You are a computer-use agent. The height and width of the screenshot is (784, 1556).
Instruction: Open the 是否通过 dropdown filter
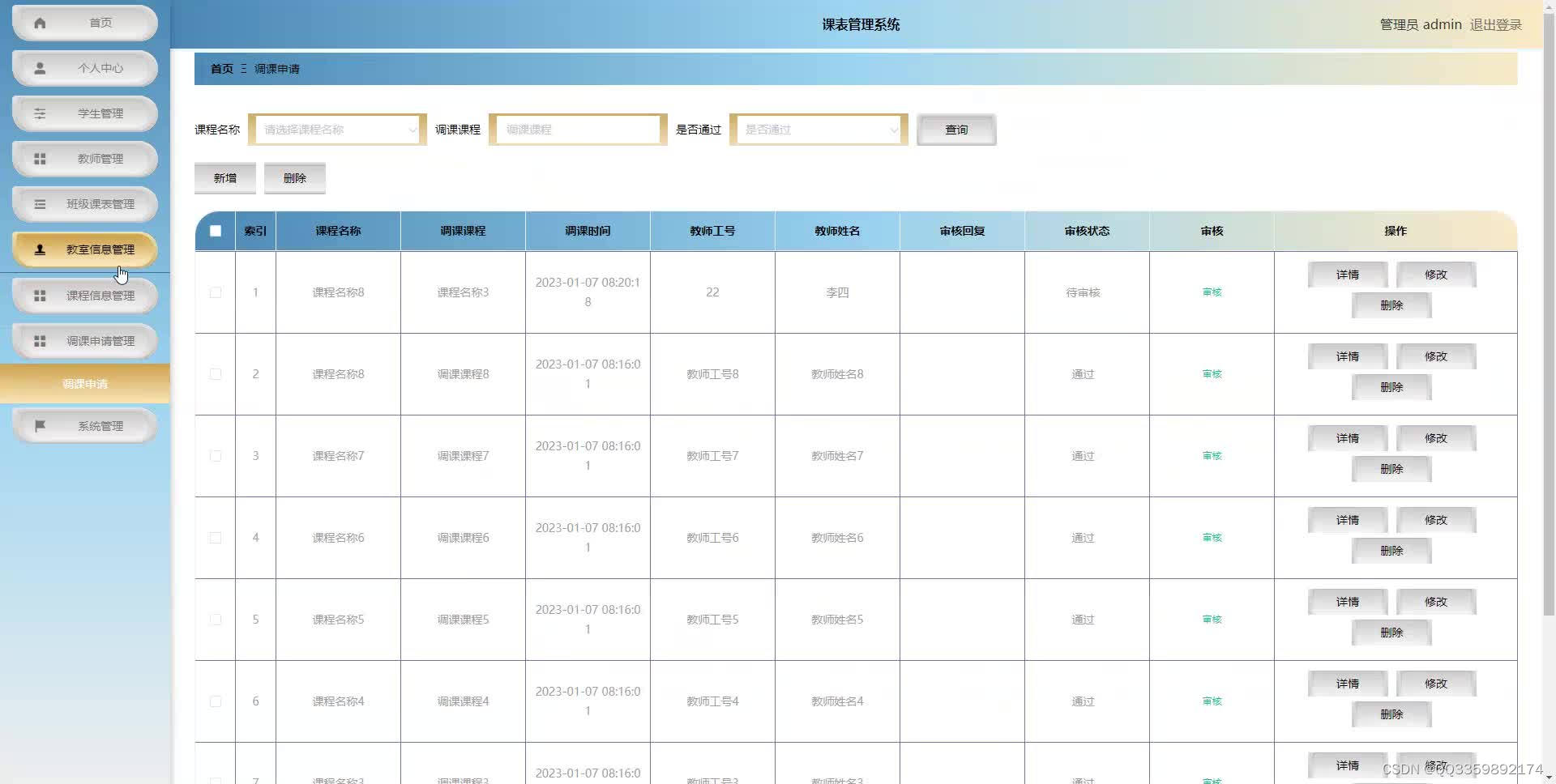819,130
